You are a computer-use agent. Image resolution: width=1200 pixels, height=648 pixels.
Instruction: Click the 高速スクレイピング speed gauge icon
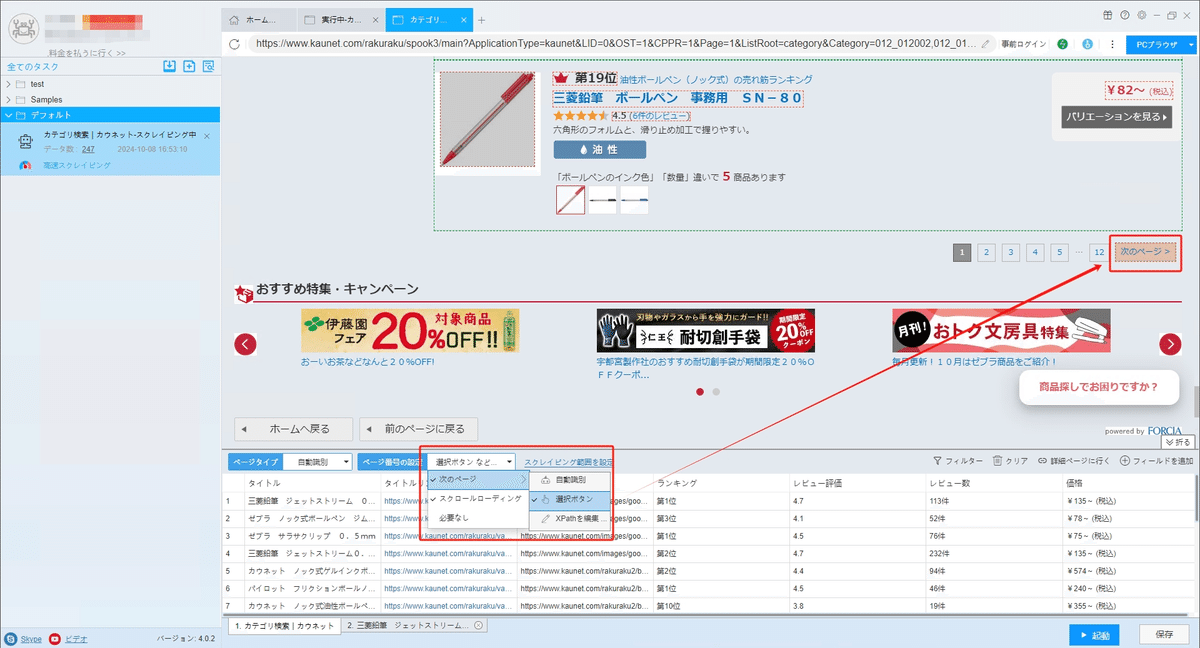coord(25,164)
